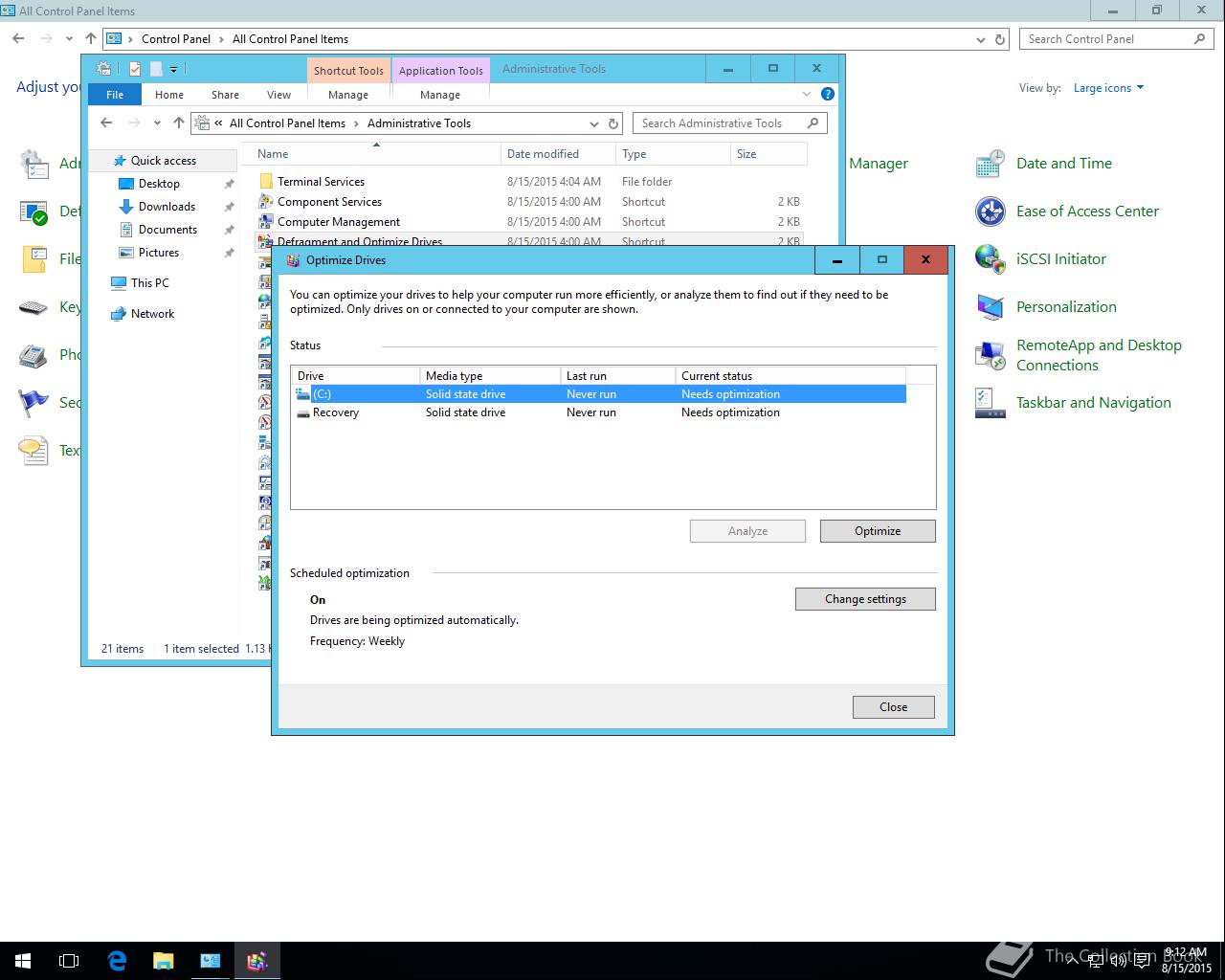Open Manage tab under Shortcut Tools
Image resolution: width=1225 pixels, height=980 pixels.
point(348,95)
